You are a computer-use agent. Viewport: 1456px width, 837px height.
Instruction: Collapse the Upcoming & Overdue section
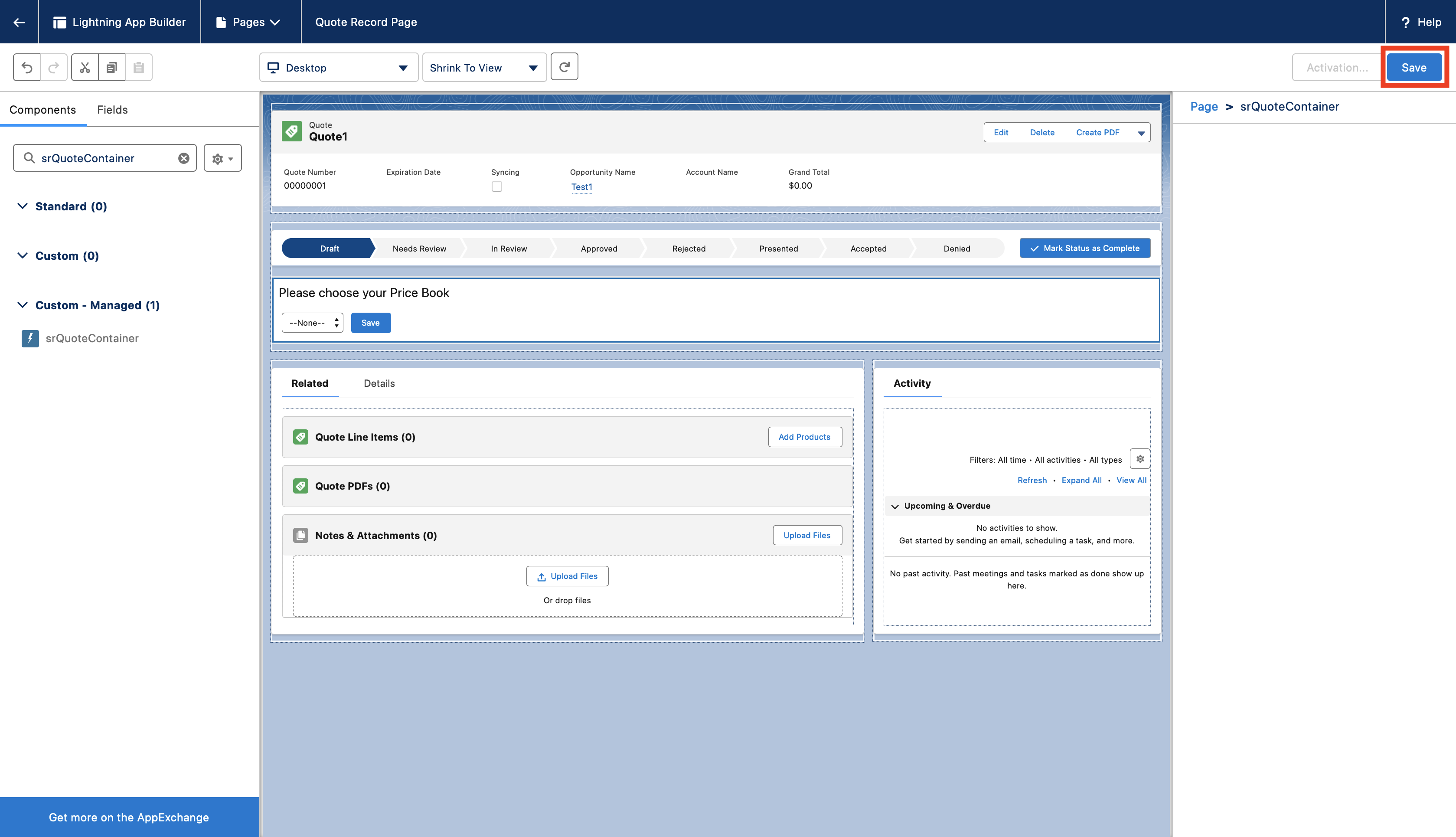tap(894, 506)
